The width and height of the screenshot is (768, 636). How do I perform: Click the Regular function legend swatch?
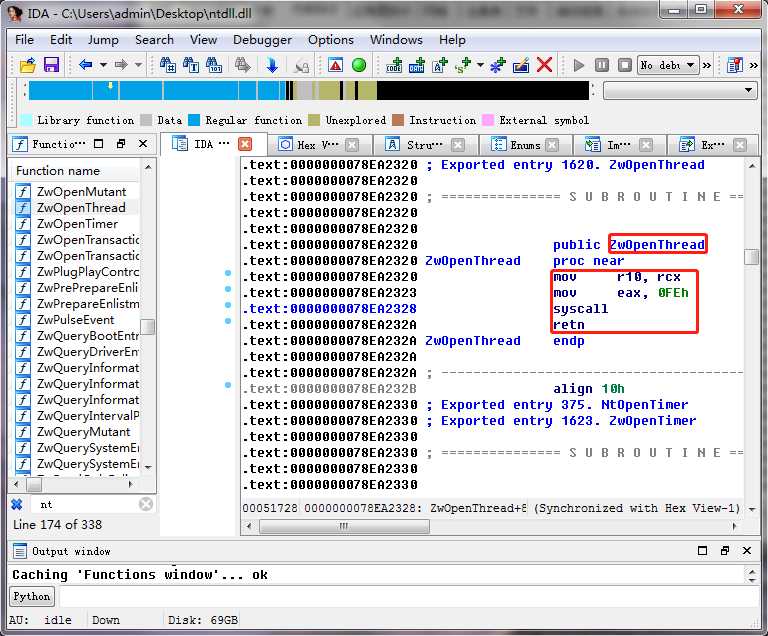(194, 120)
